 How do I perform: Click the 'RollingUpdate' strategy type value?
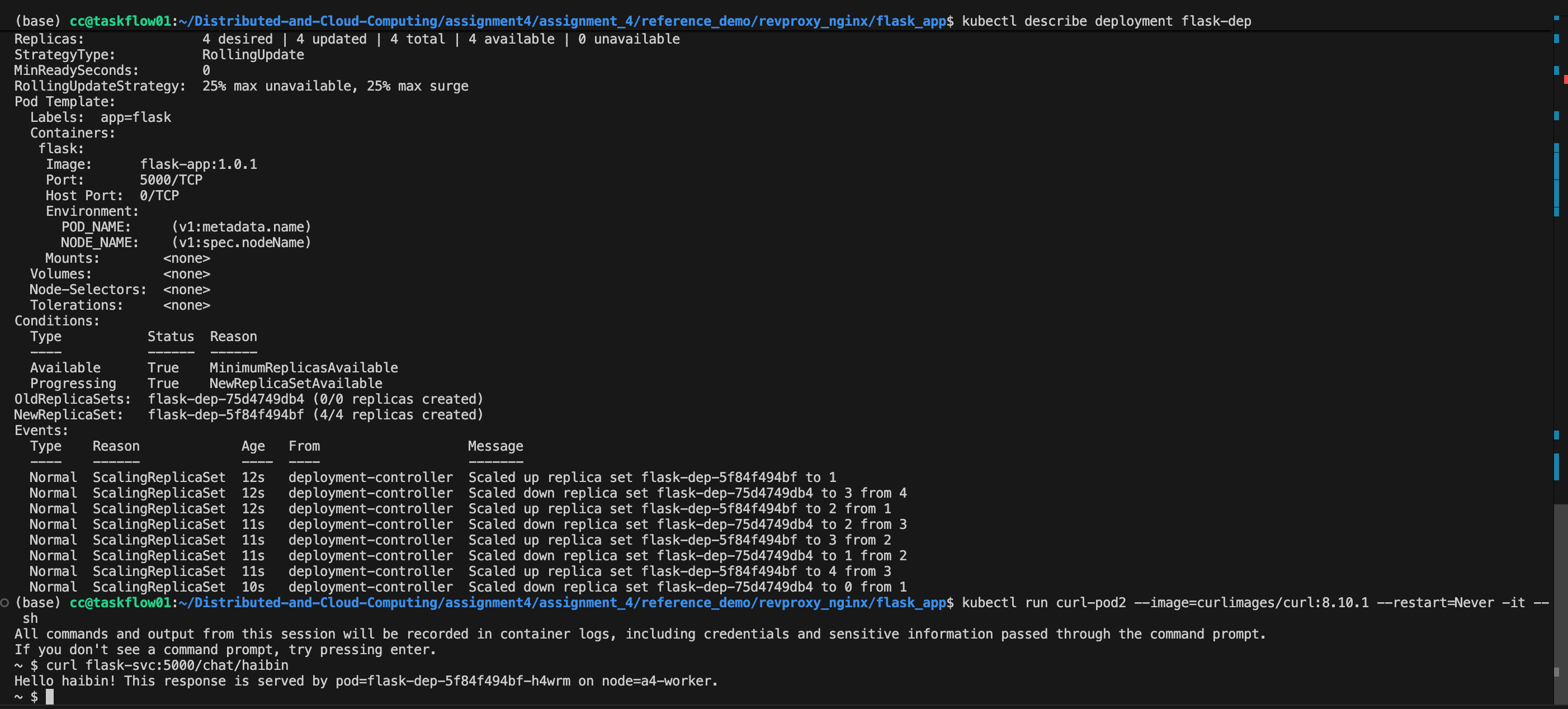(x=253, y=55)
